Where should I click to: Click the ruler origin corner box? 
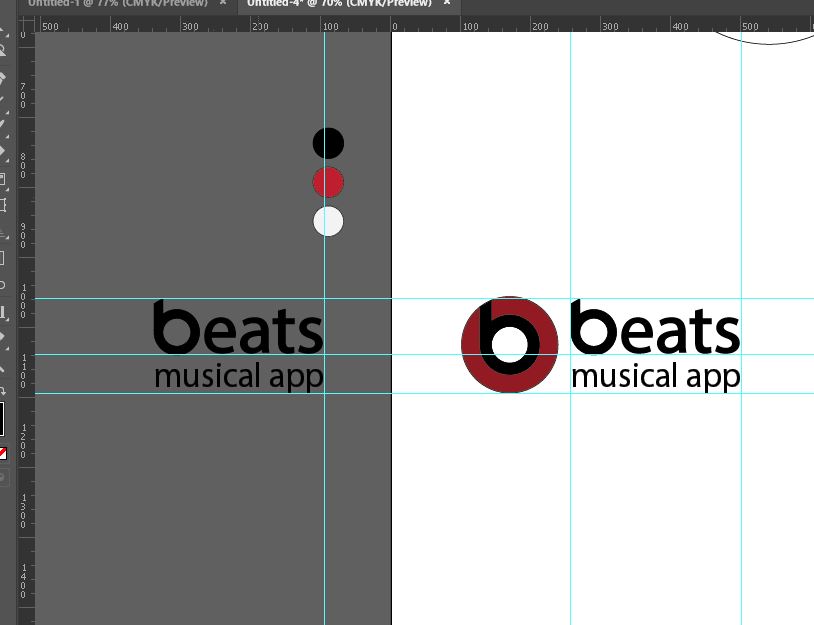pyautogui.click(x=26, y=24)
